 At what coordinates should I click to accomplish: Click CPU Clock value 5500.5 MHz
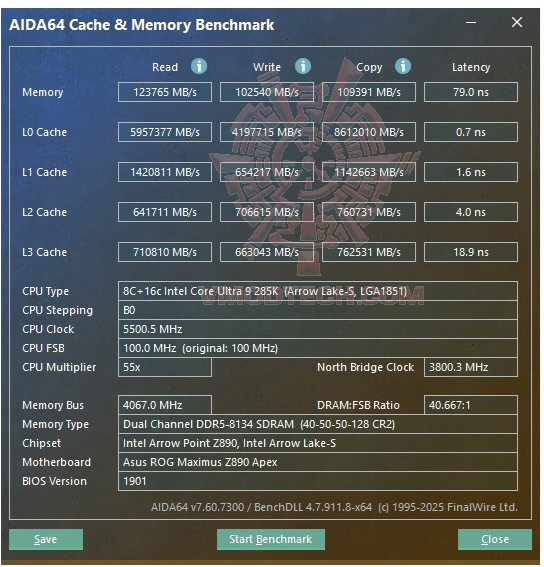[x=318, y=329]
